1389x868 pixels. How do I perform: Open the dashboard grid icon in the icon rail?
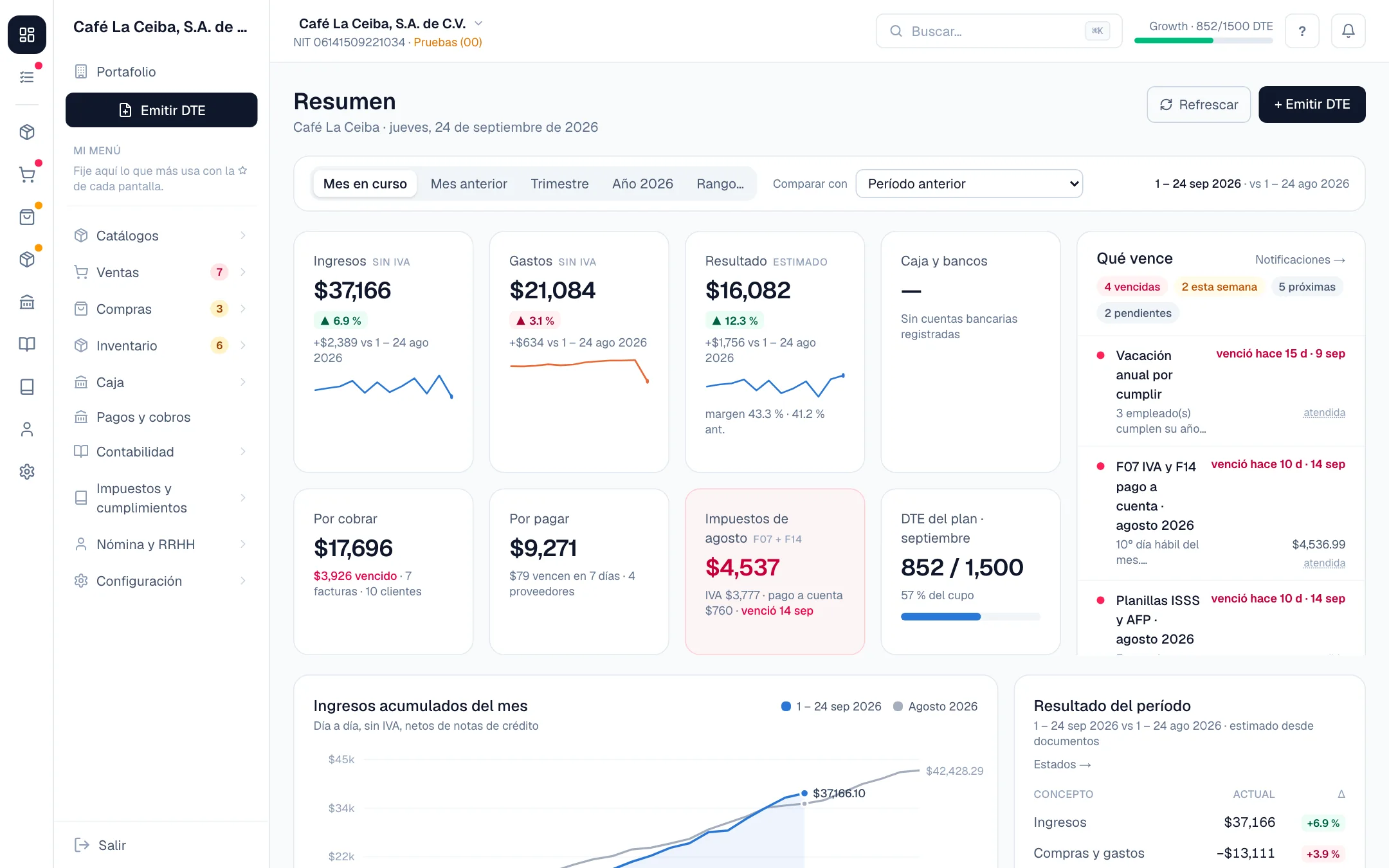click(x=27, y=35)
